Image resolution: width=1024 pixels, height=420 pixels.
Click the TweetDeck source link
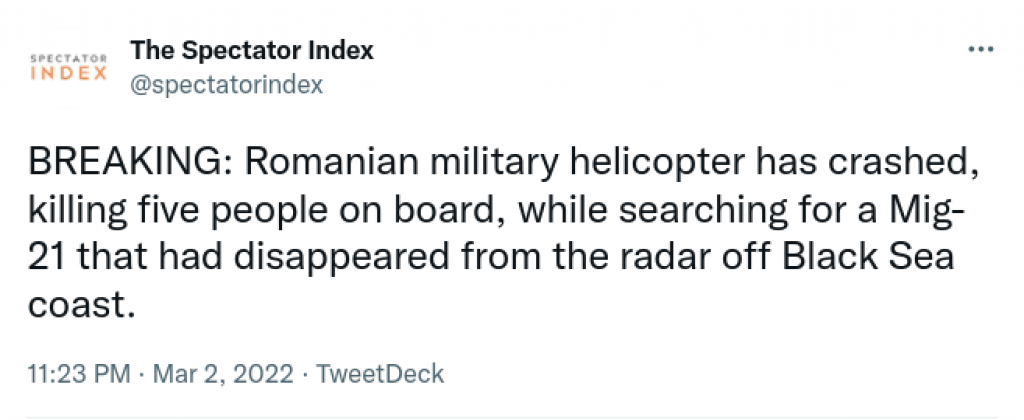pyautogui.click(x=379, y=374)
